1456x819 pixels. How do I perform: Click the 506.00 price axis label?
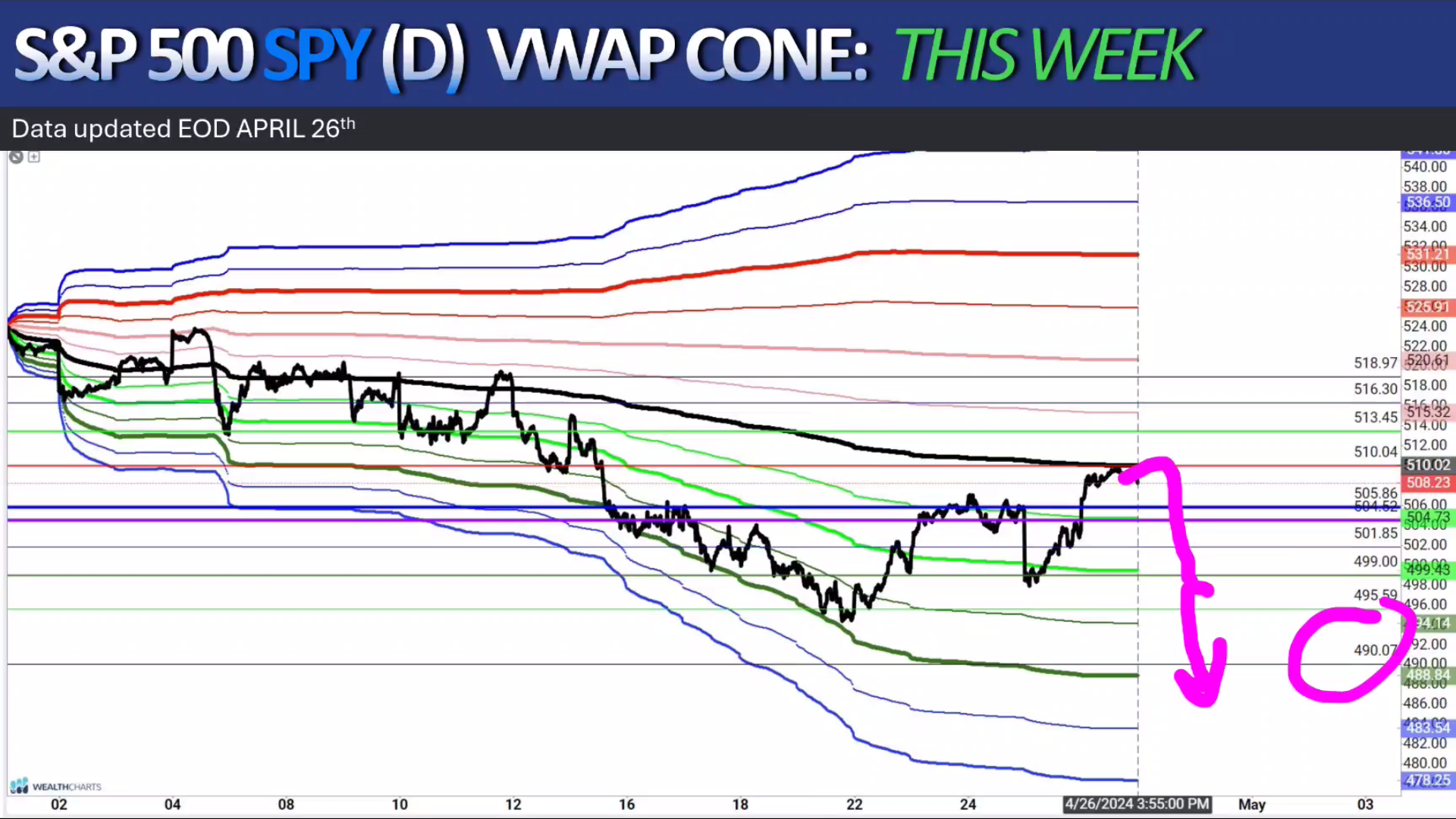(1425, 504)
